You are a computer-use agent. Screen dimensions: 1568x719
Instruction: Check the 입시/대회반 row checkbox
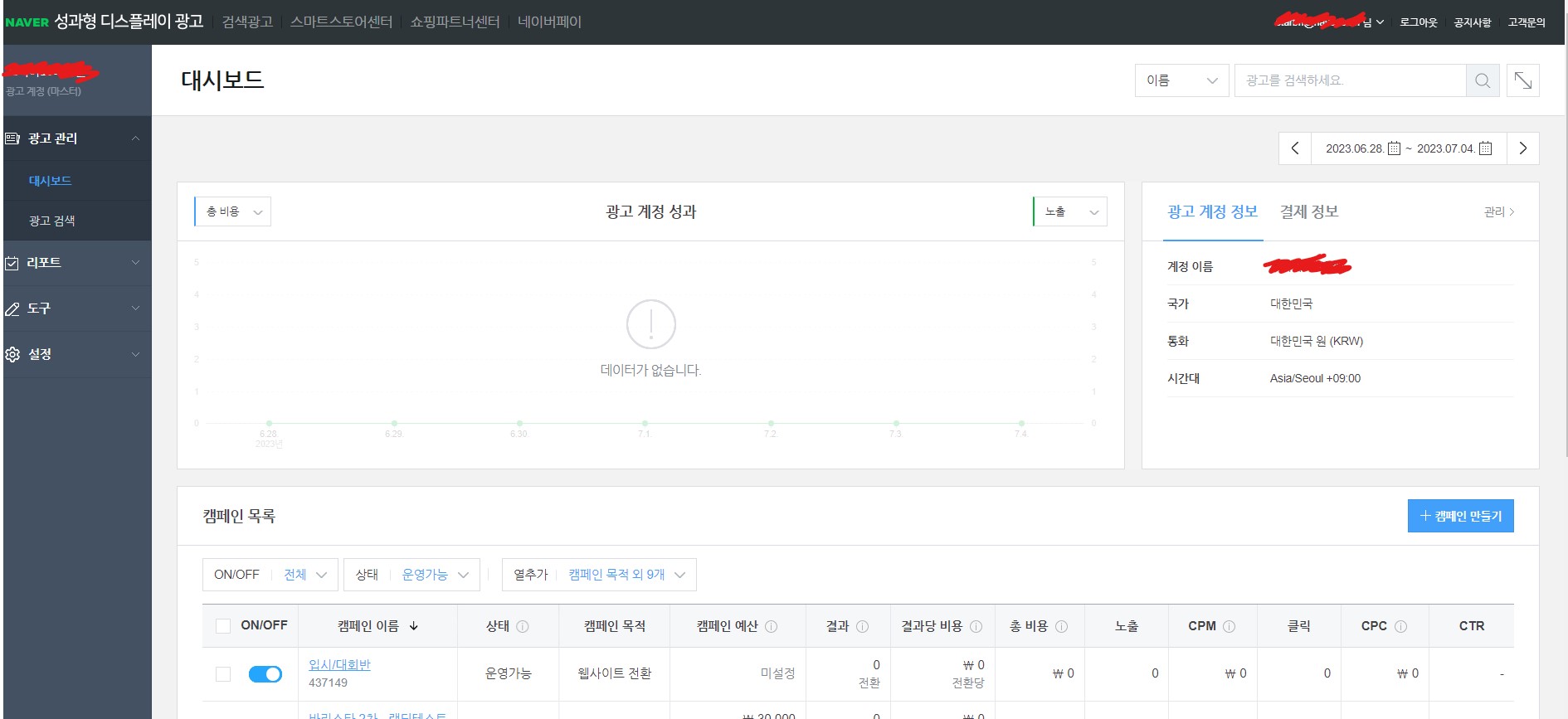click(223, 674)
